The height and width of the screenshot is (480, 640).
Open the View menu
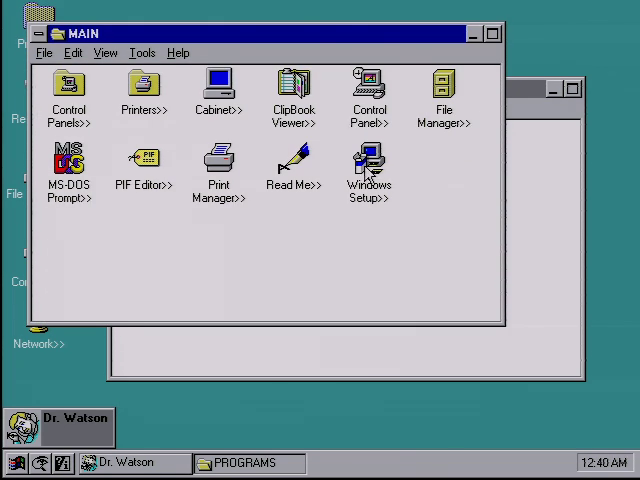(105, 53)
